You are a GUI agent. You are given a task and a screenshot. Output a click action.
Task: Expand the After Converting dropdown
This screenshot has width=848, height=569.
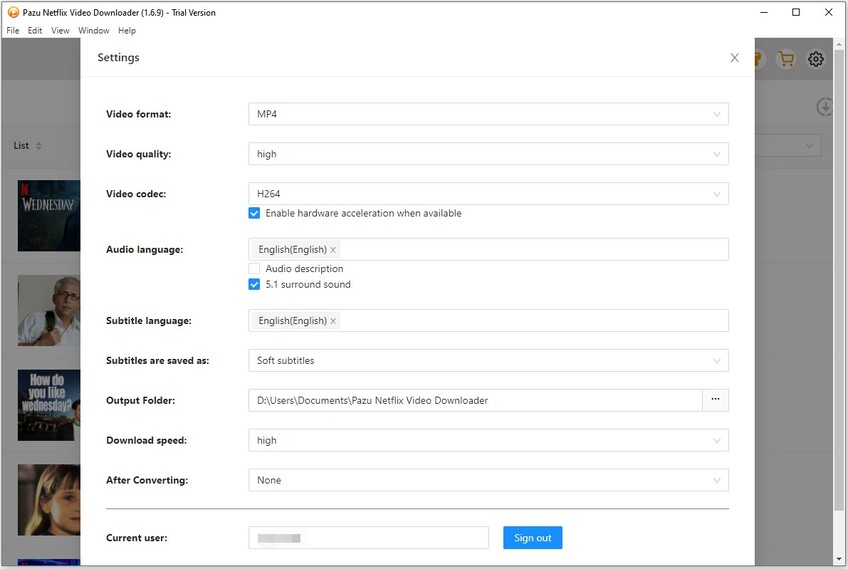[488, 480]
